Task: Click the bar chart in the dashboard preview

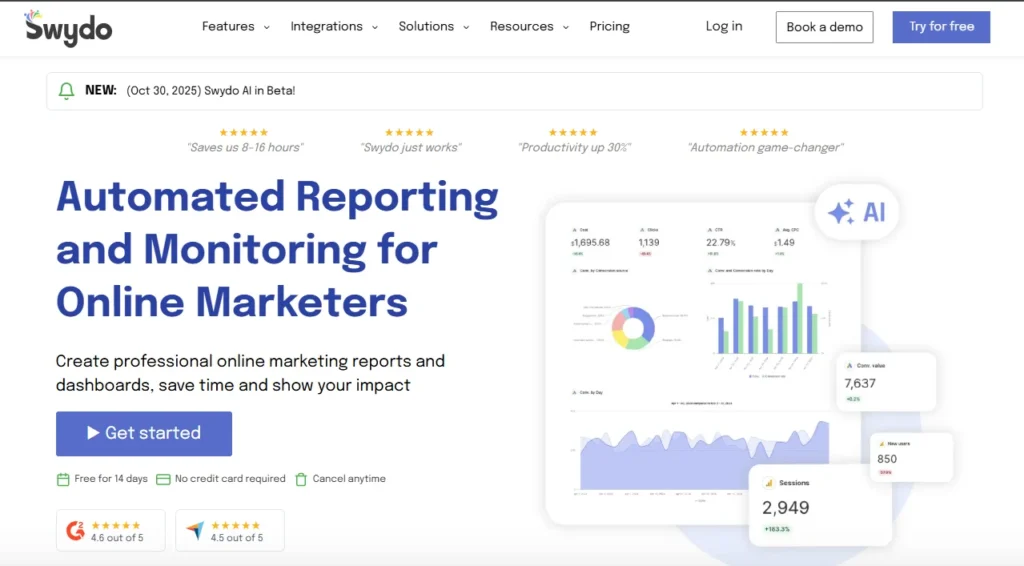Action: (x=768, y=319)
